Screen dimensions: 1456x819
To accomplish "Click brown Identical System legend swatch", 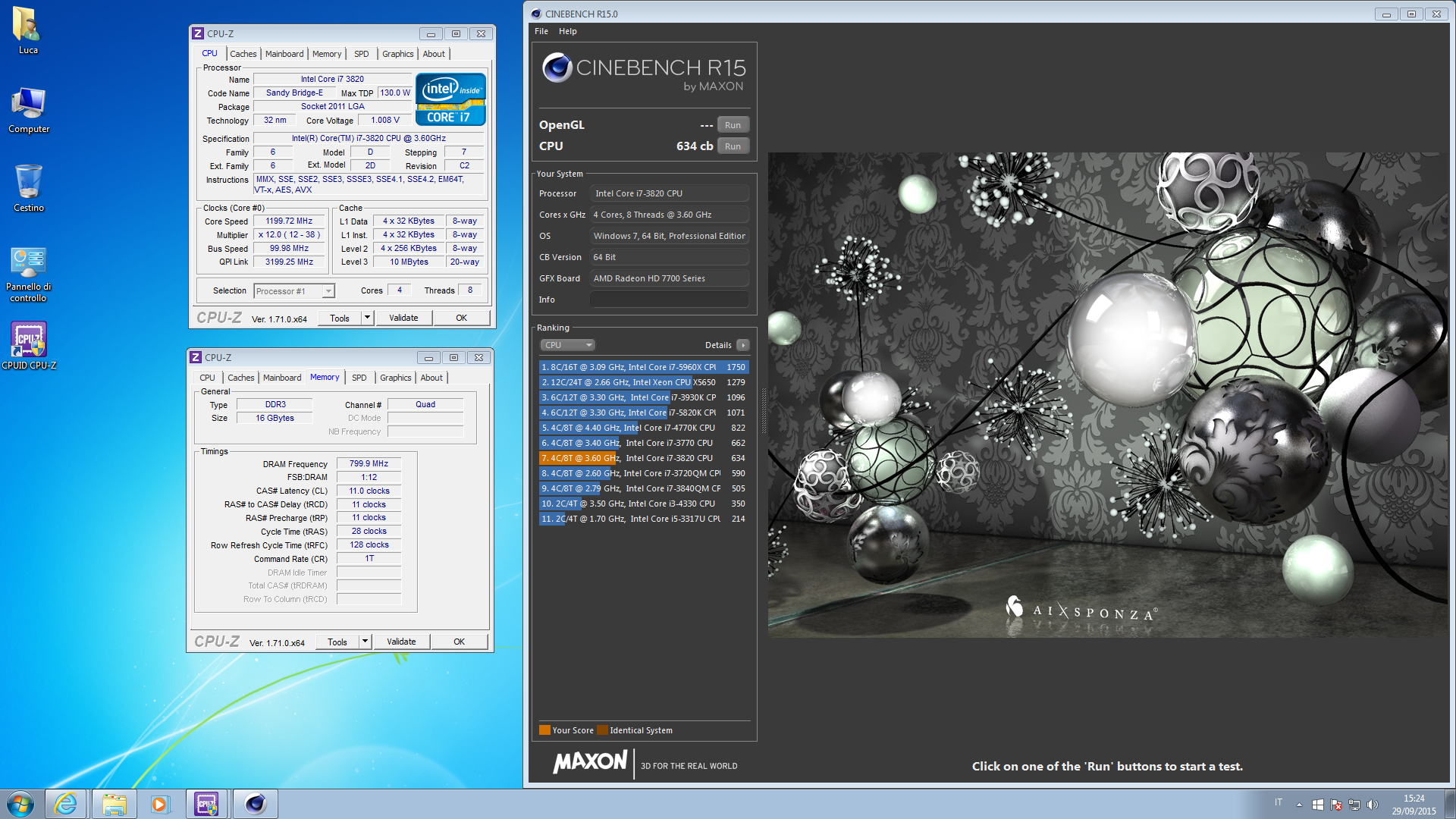I will [602, 730].
